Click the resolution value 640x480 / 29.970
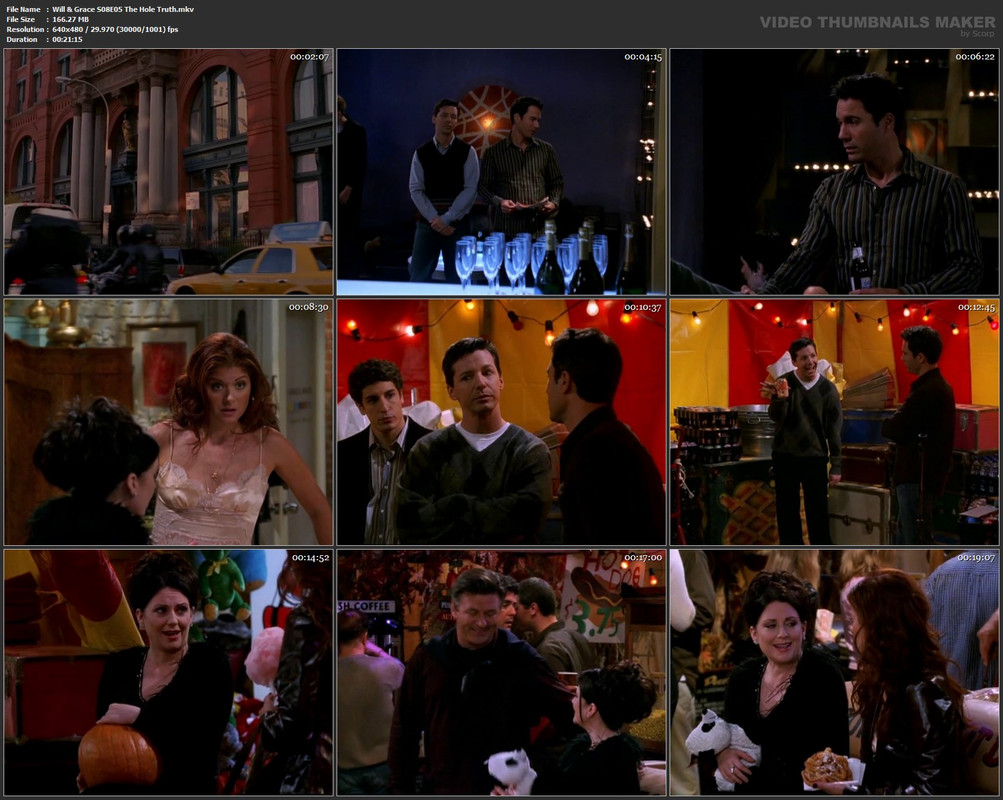The width and height of the screenshot is (1003, 800). [x=115, y=29]
